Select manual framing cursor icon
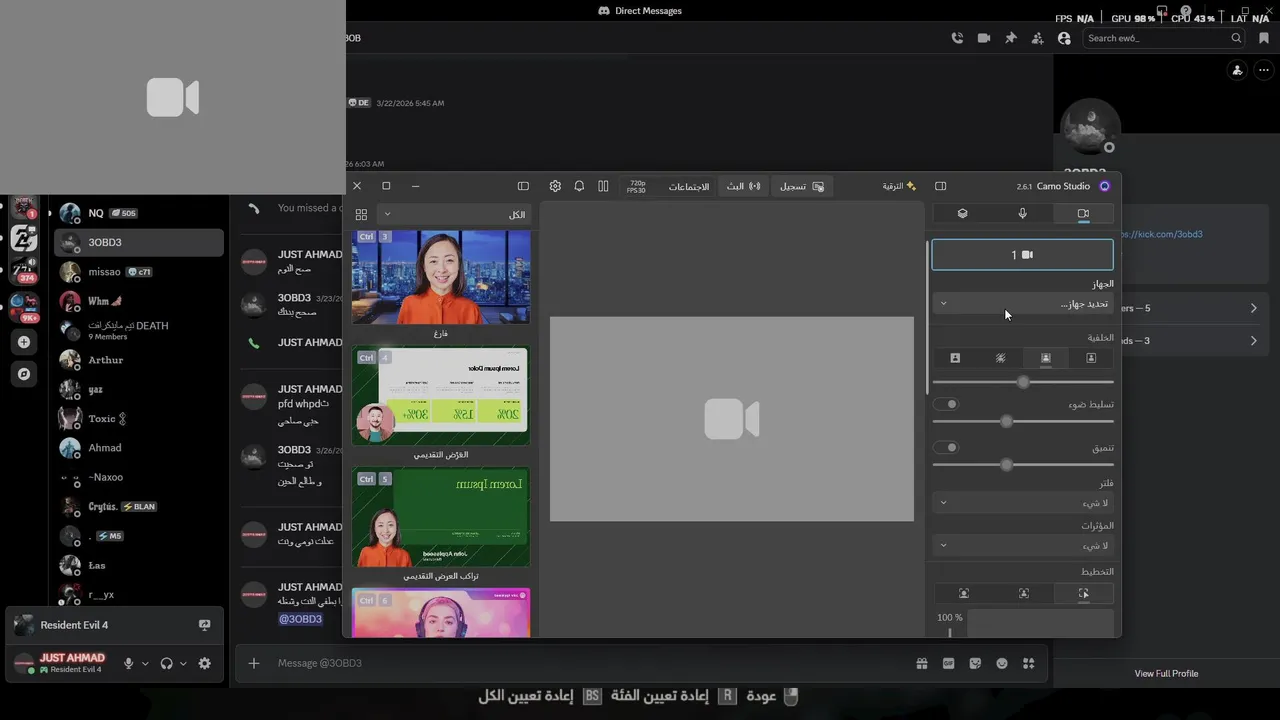1280x720 pixels. tap(1083, 593)
